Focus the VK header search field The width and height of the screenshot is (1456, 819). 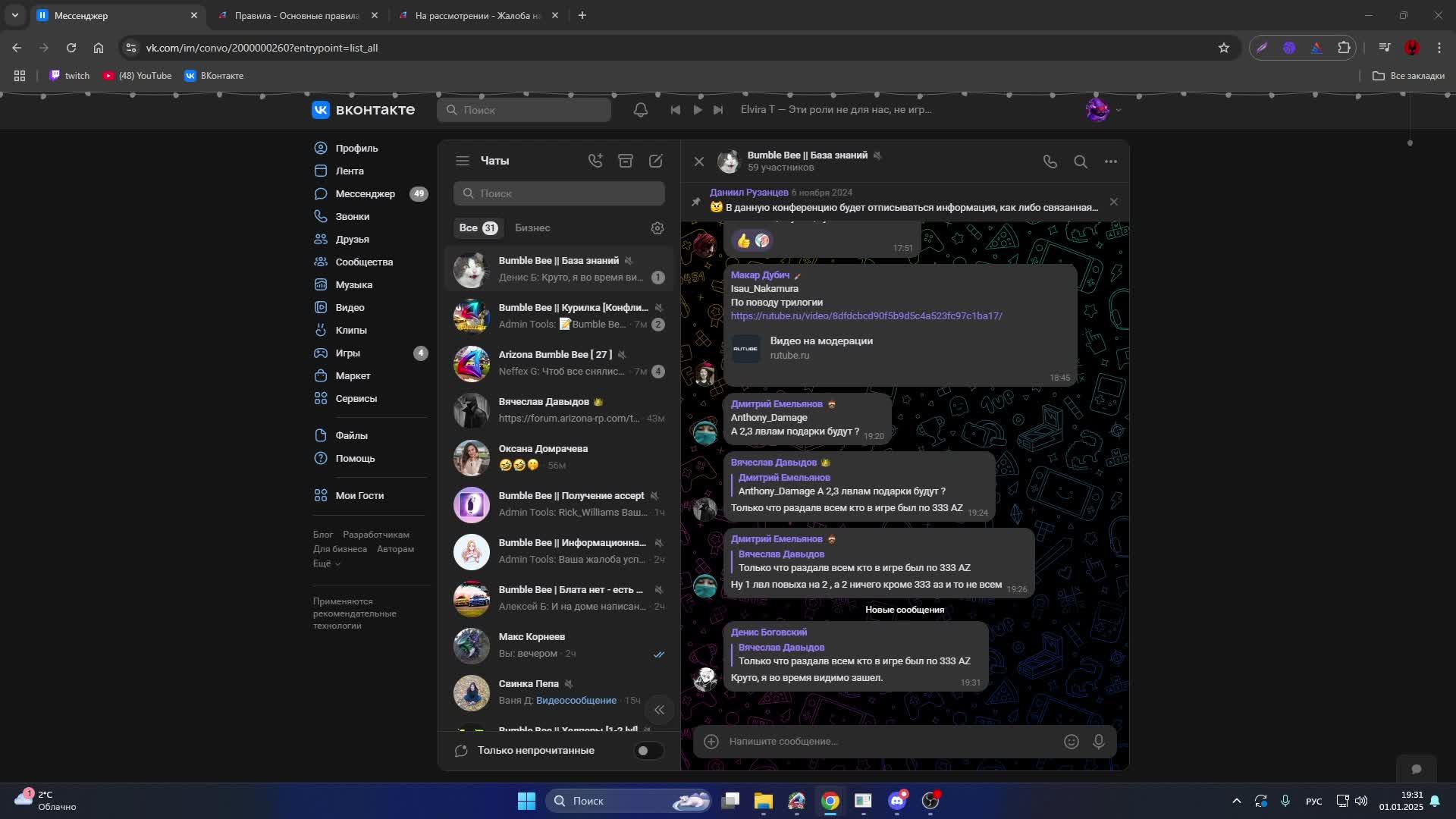pyautogui.click(x=524, y=110)
